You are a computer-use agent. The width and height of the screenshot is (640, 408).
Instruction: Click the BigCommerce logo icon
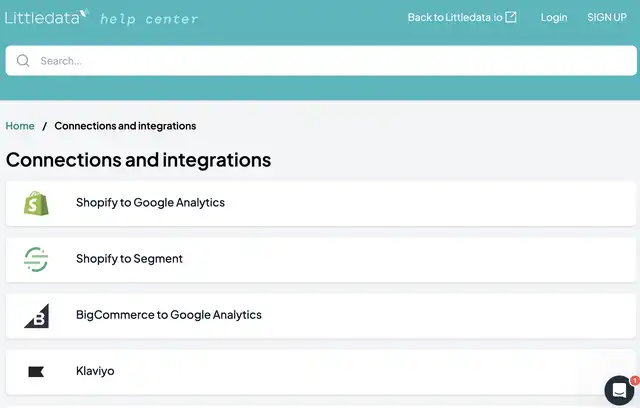tap(36, 315)
